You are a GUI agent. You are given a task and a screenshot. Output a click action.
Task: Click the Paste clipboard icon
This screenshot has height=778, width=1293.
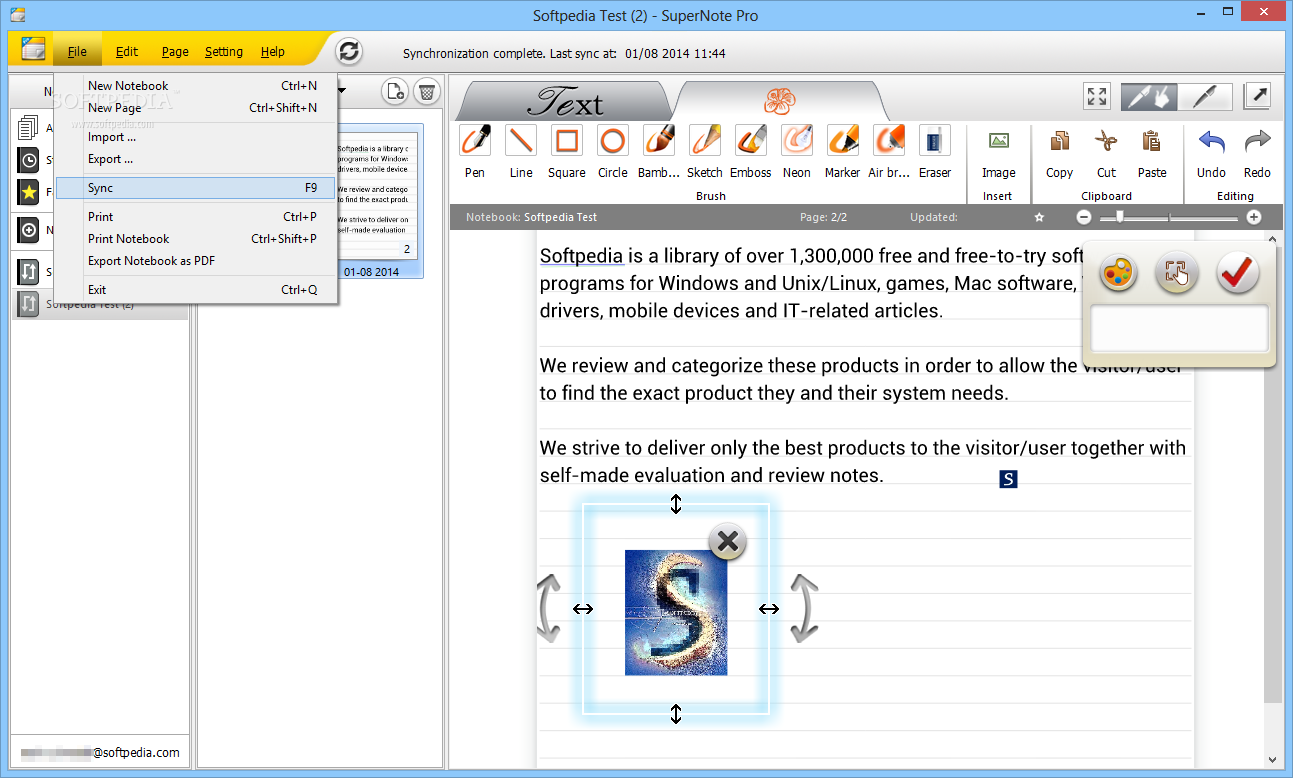tap(1152, 141)
